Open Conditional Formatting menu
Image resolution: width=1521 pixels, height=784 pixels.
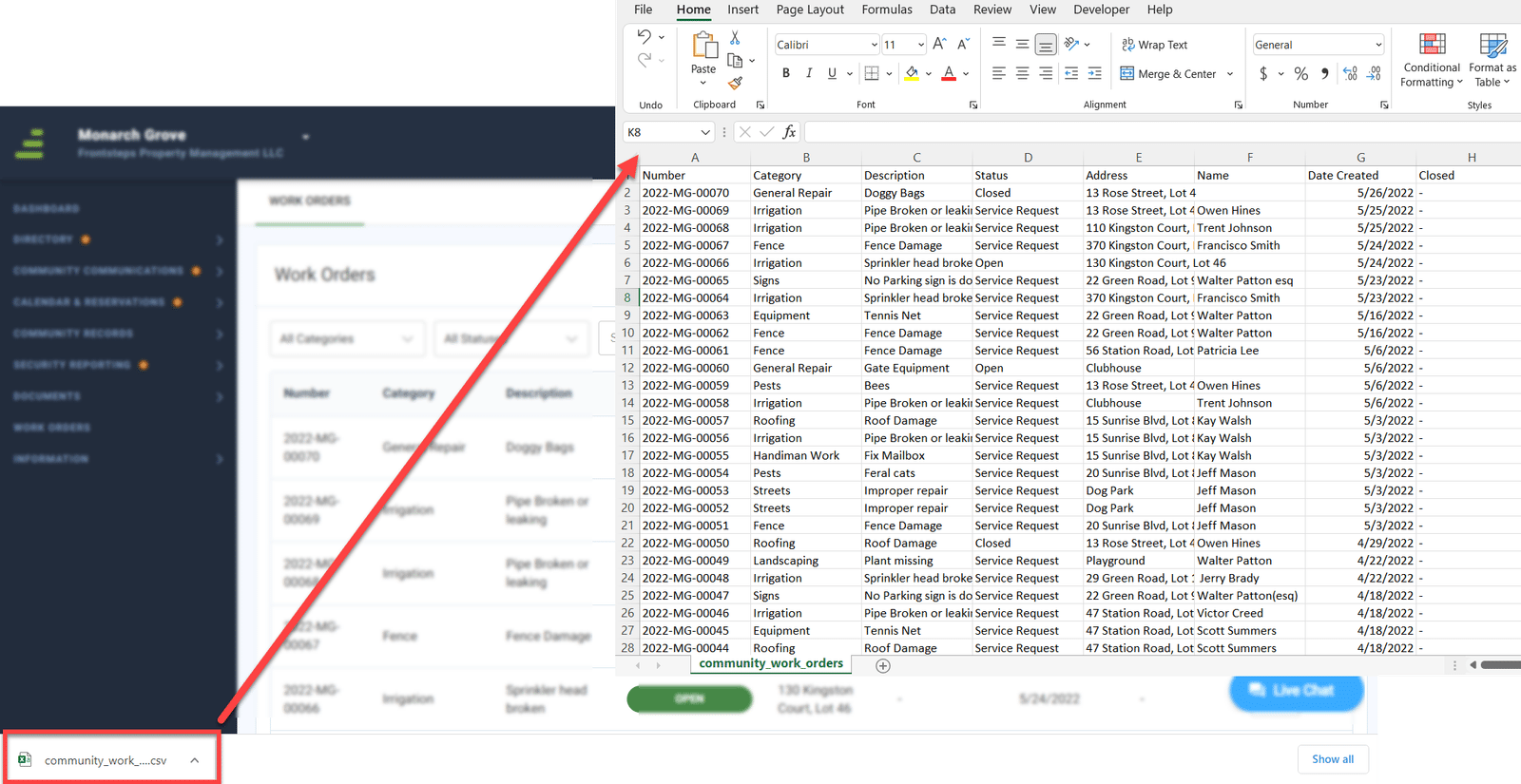(x=1432, y=60)
